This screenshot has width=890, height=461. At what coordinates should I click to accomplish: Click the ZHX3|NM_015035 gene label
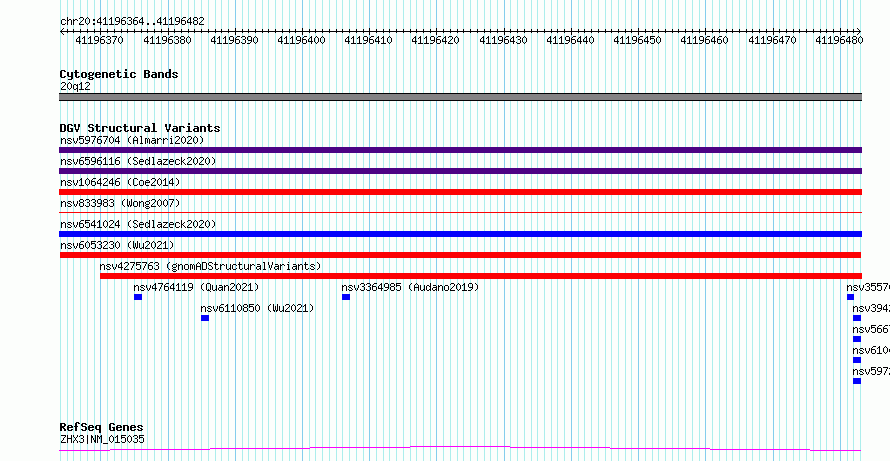click(x=102, y=439)
